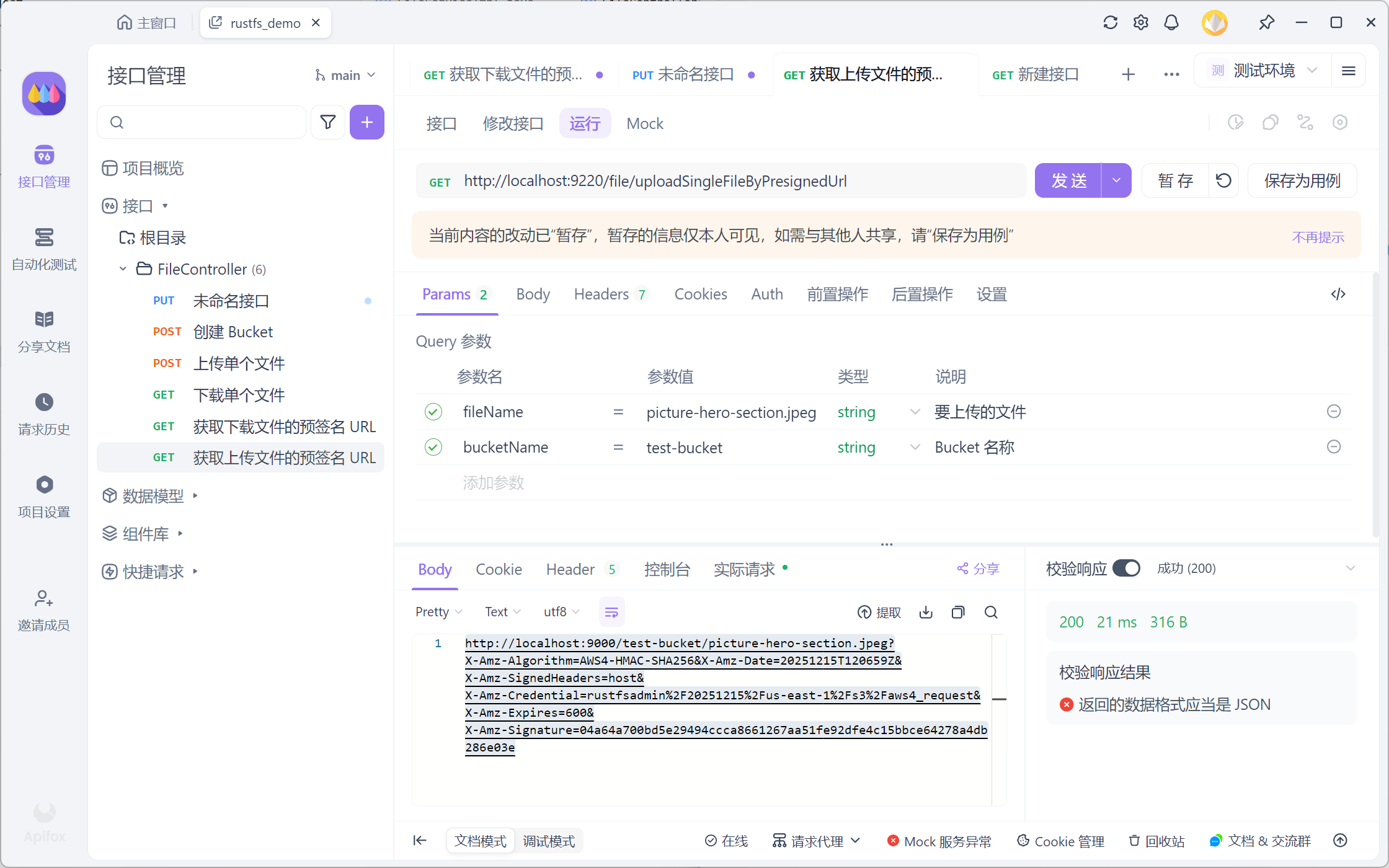The image size is (1389, 868).
Task: Copy the response body
Action: (x=958, y=613)
